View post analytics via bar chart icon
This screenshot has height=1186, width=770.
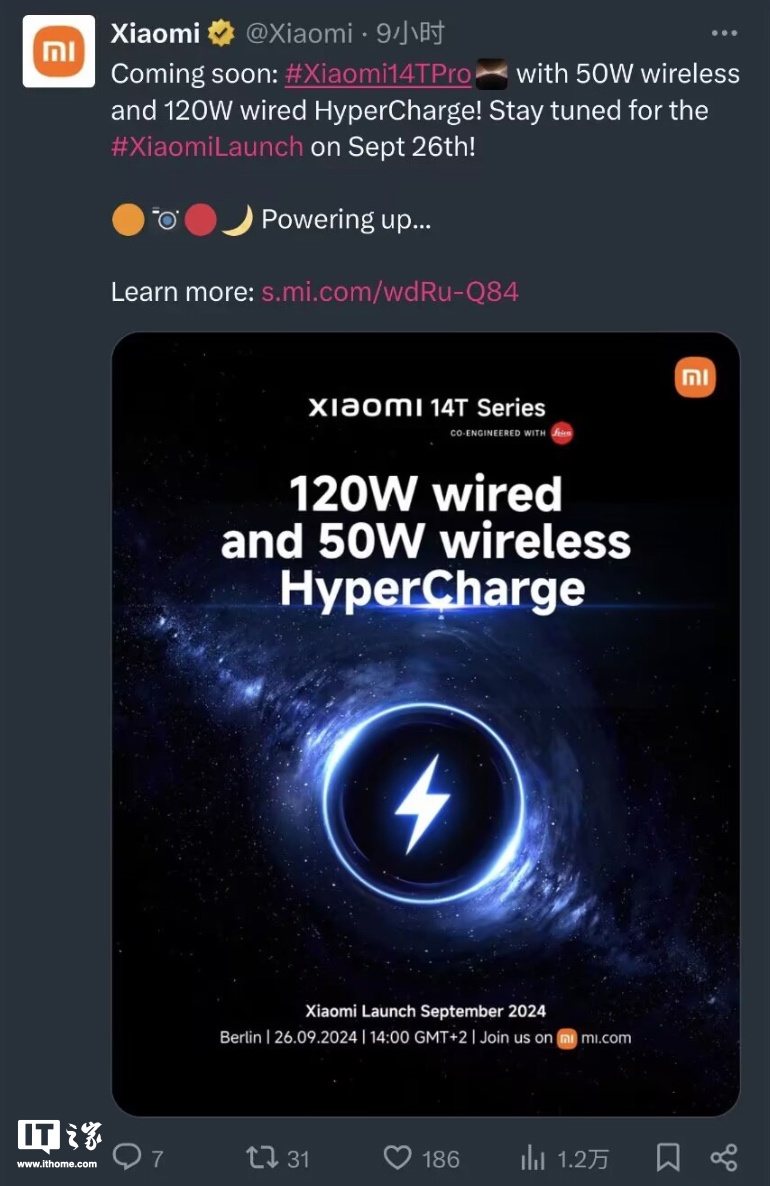coord(532,1158)
